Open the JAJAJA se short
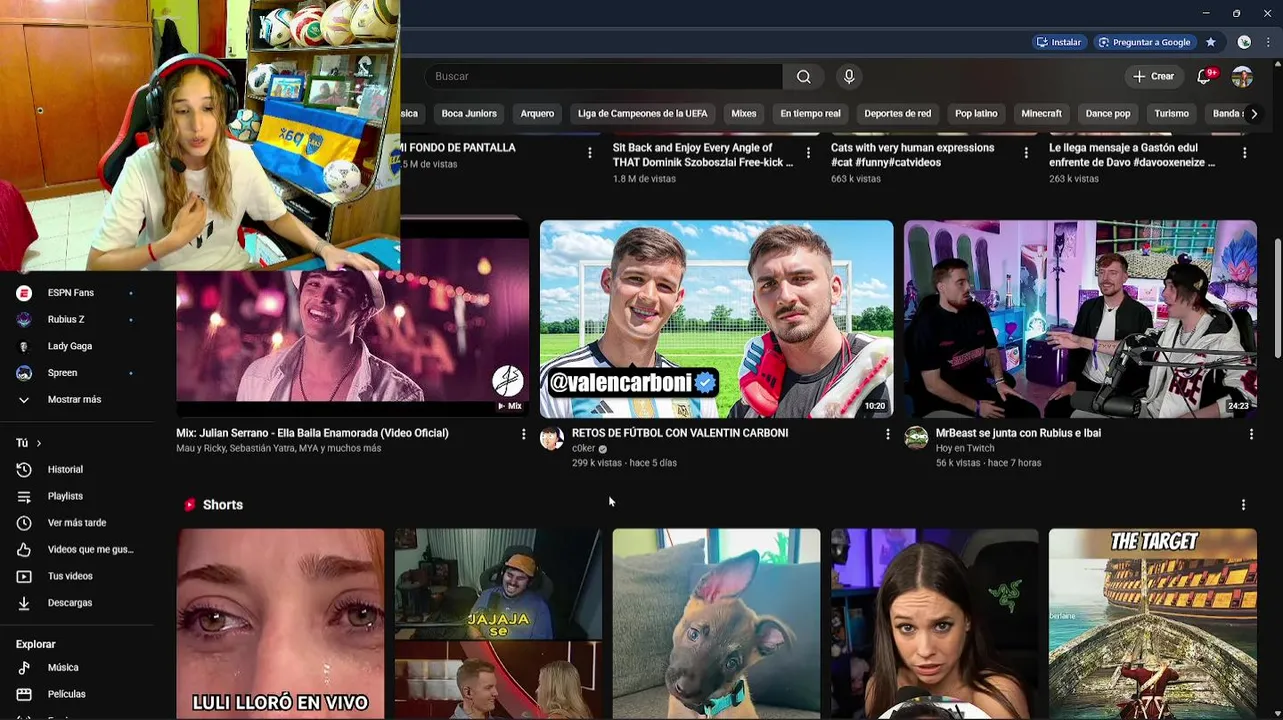 [x=498, y=624]
